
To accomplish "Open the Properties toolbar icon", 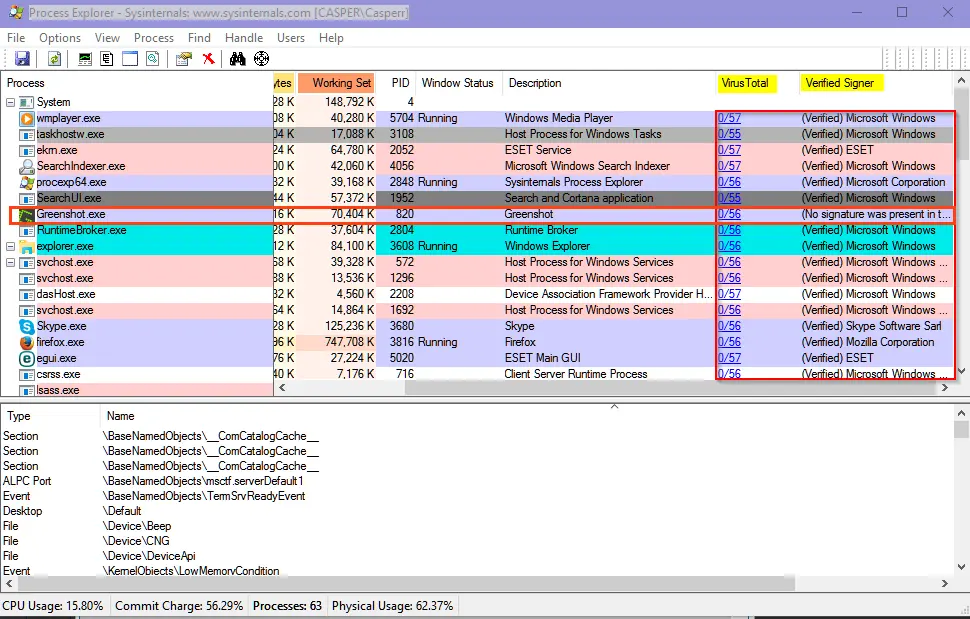I will click(x=183, y=59).
